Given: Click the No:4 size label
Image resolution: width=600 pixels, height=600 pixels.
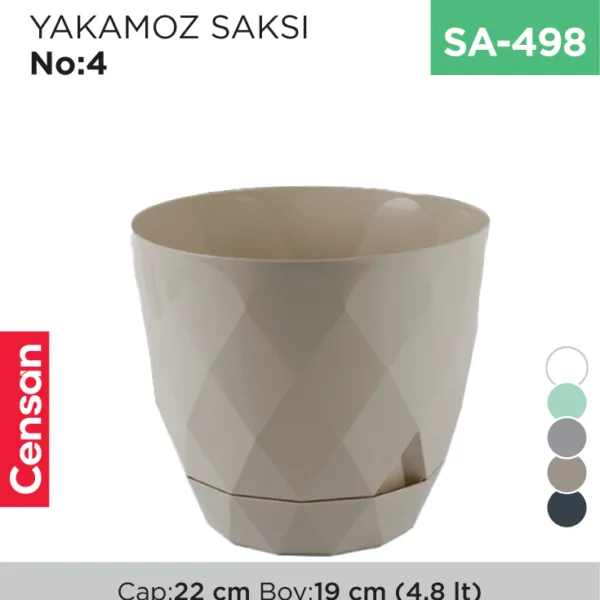Looking at the screenshot, I should 68,64.
